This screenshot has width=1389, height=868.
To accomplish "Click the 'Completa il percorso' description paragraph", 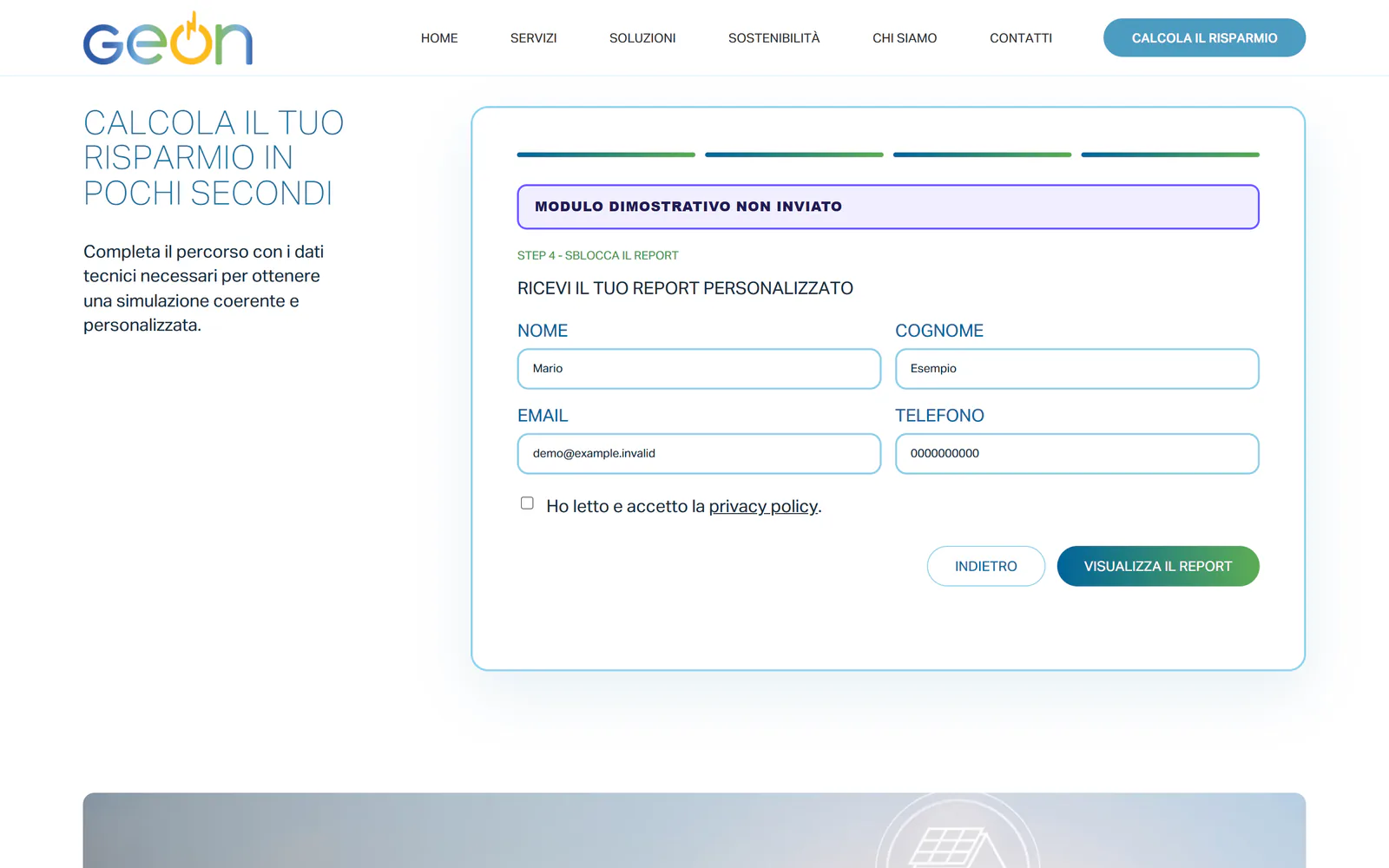I will click(204, 288).
